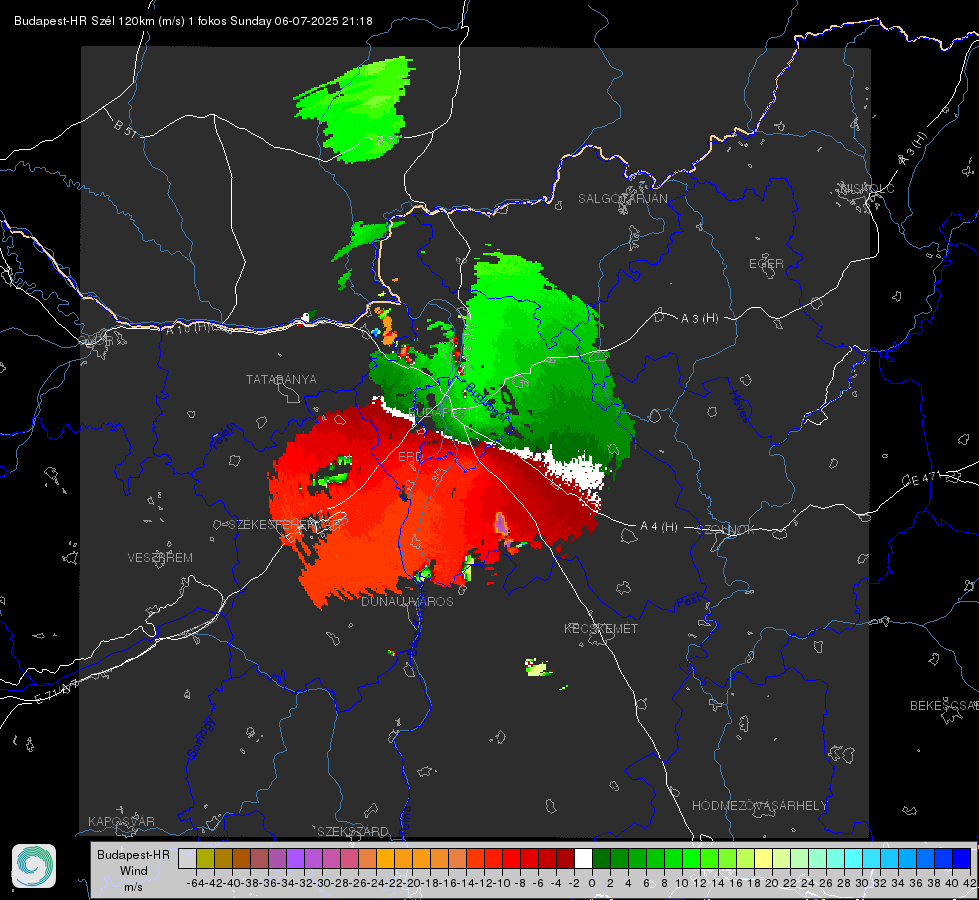Click the swirl weather service logo

coord(34,866)
